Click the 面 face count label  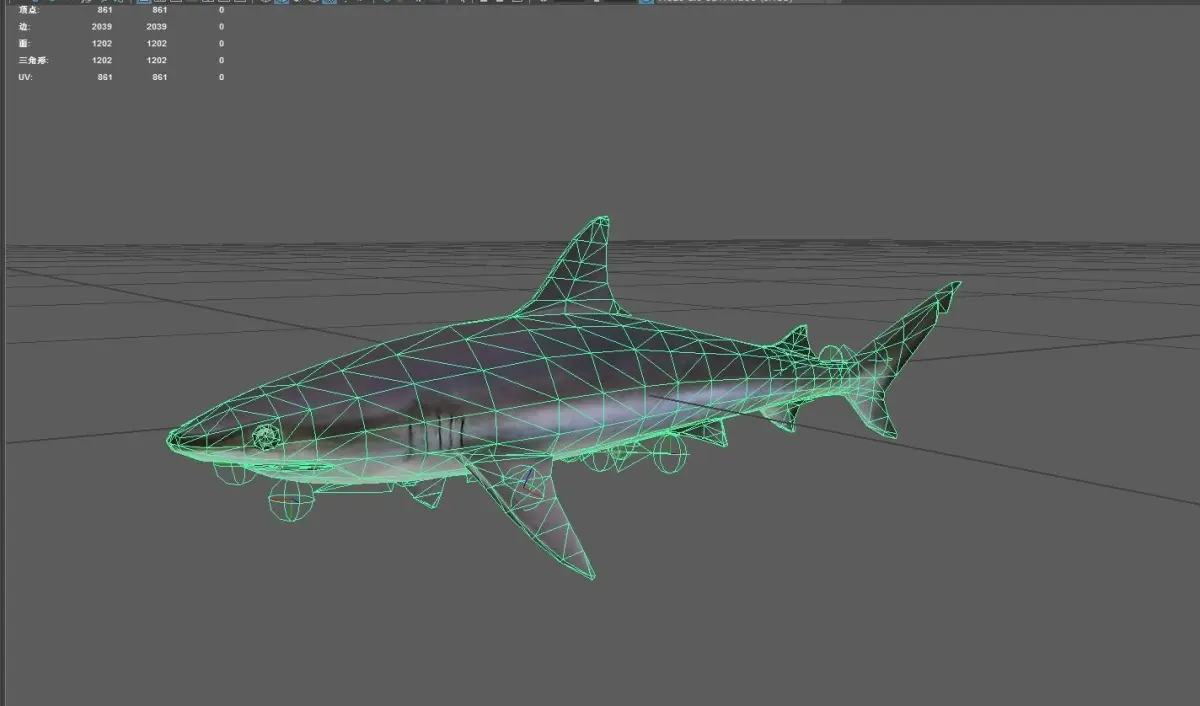tap(24, 44)
